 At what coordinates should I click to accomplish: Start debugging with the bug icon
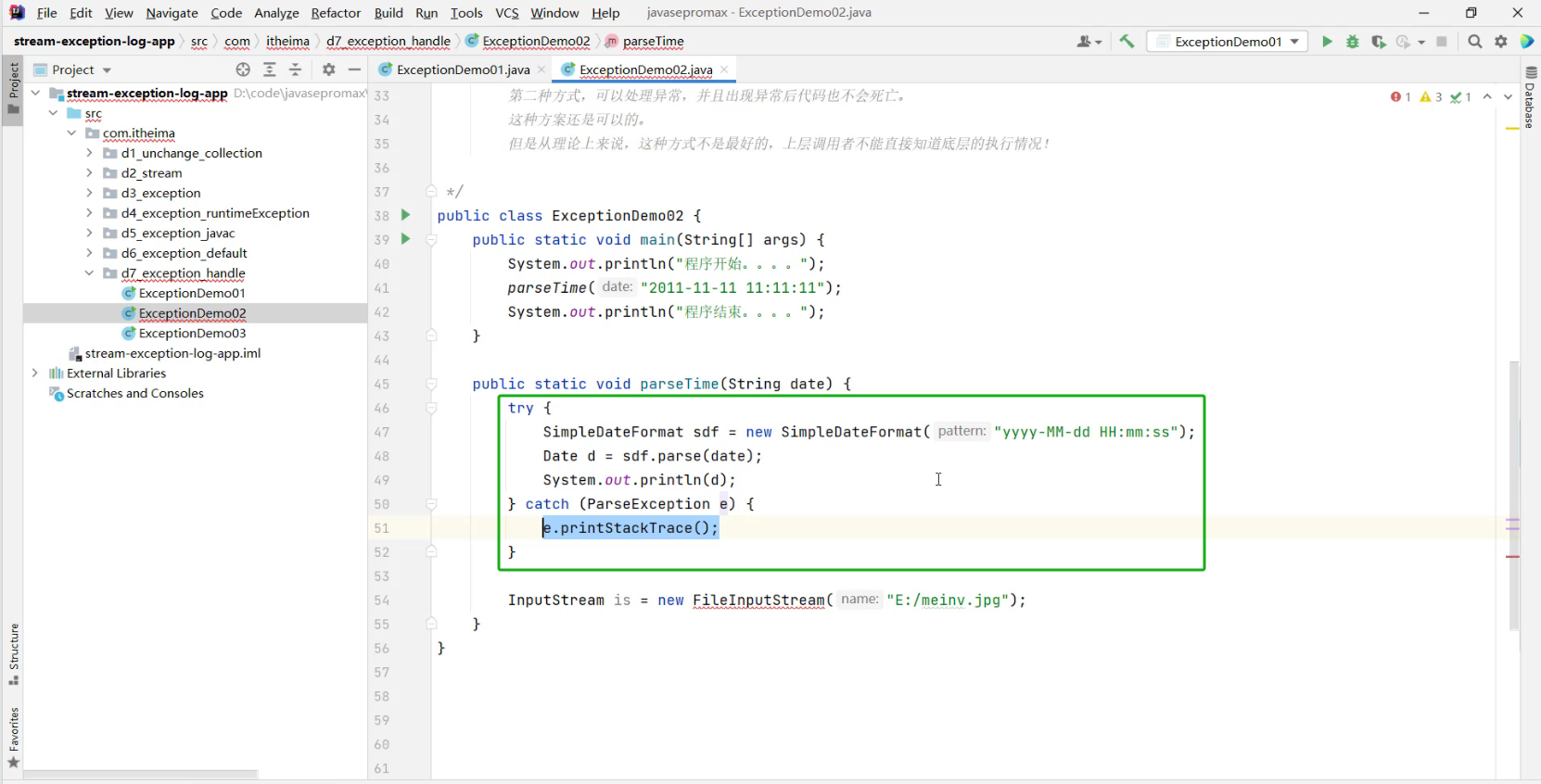click(x=1353, y=42)
